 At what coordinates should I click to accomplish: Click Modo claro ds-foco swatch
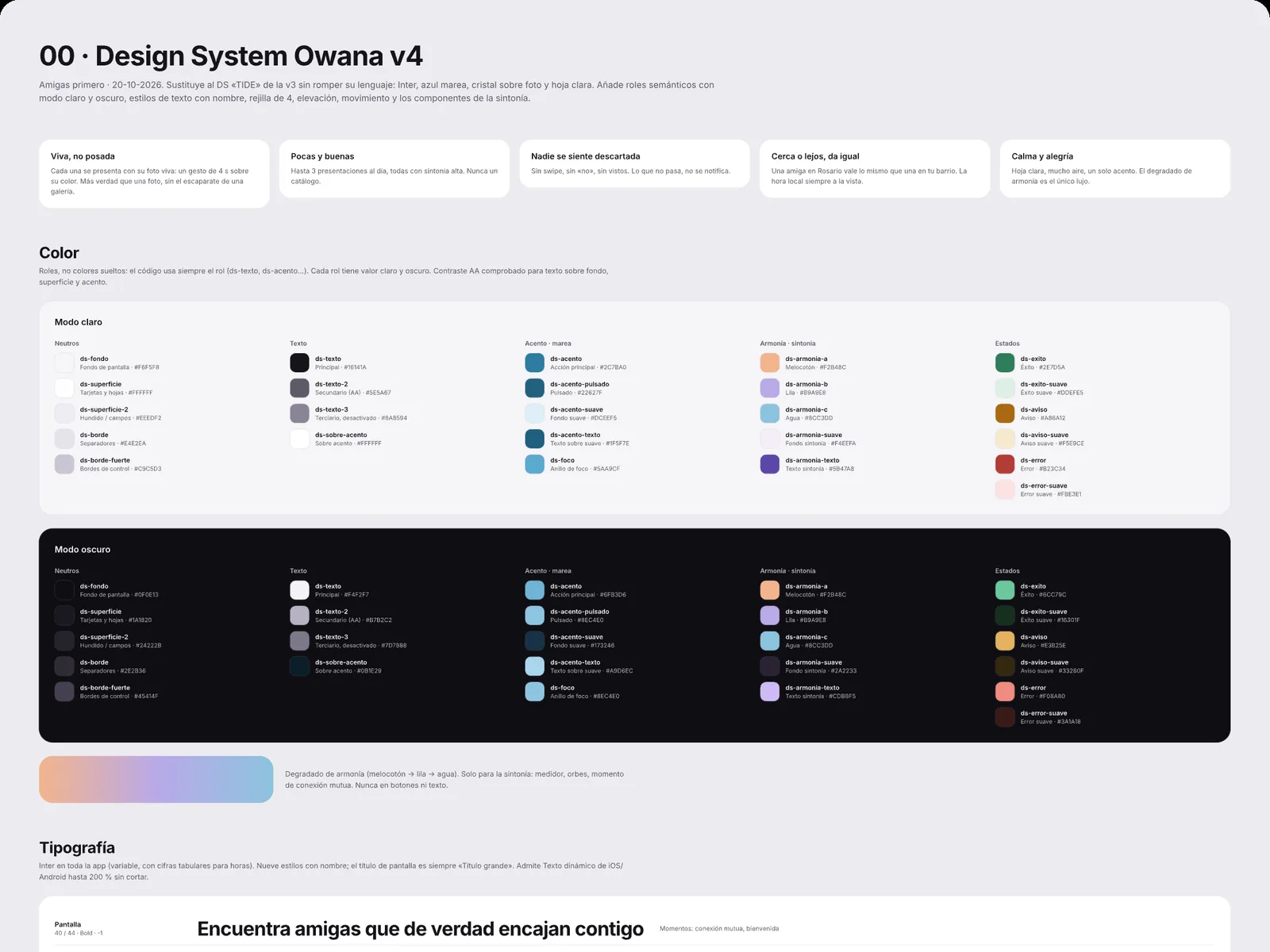click(x=534, y=464)
